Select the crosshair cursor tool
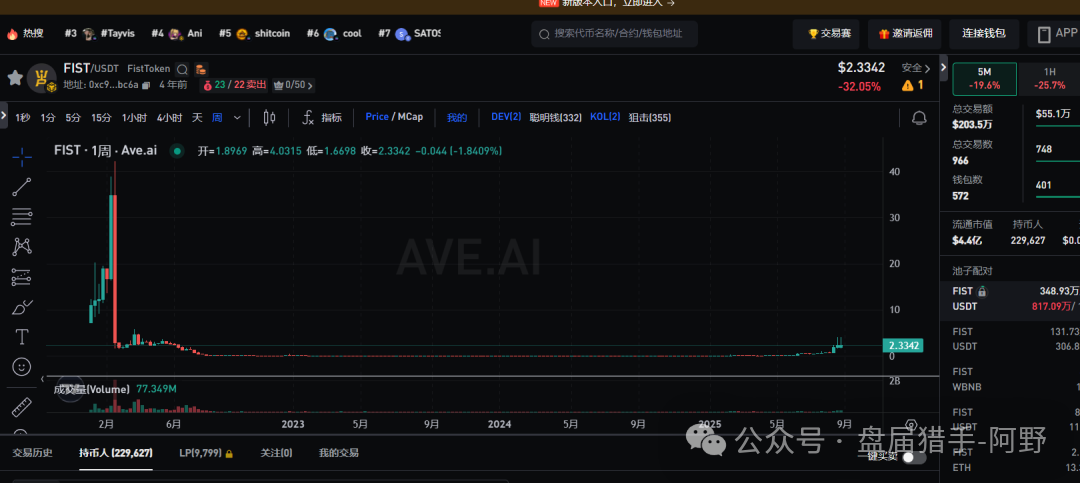Screen dimensions: 1080x483 [21, 156]
